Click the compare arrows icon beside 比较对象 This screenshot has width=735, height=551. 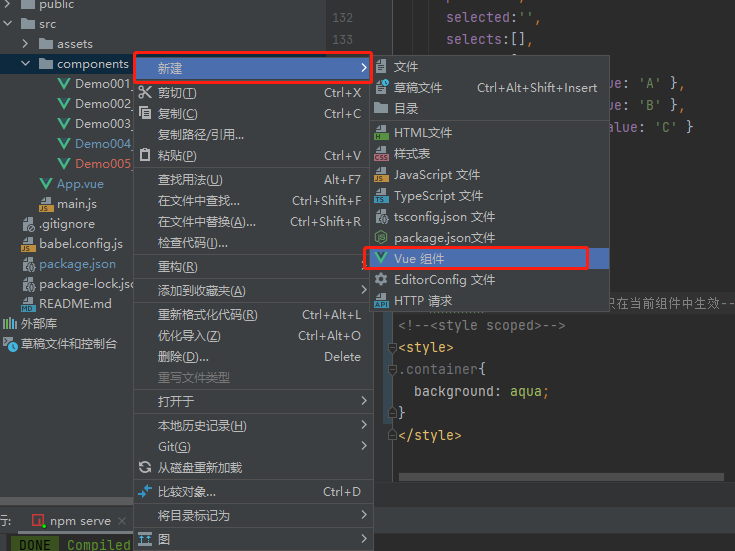(145, 491)
